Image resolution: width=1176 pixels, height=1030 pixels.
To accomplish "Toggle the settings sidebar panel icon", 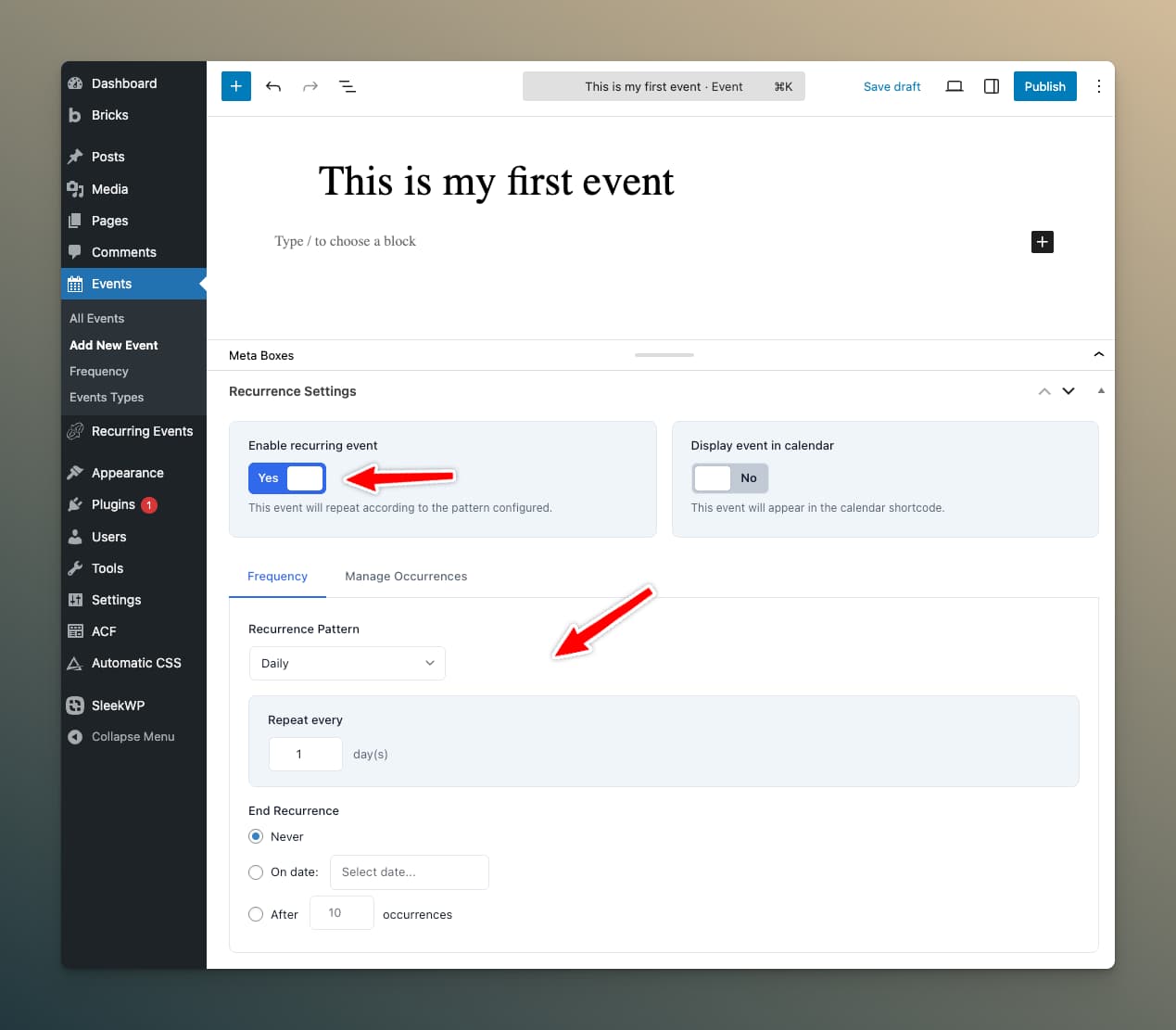I will [991, 86].
